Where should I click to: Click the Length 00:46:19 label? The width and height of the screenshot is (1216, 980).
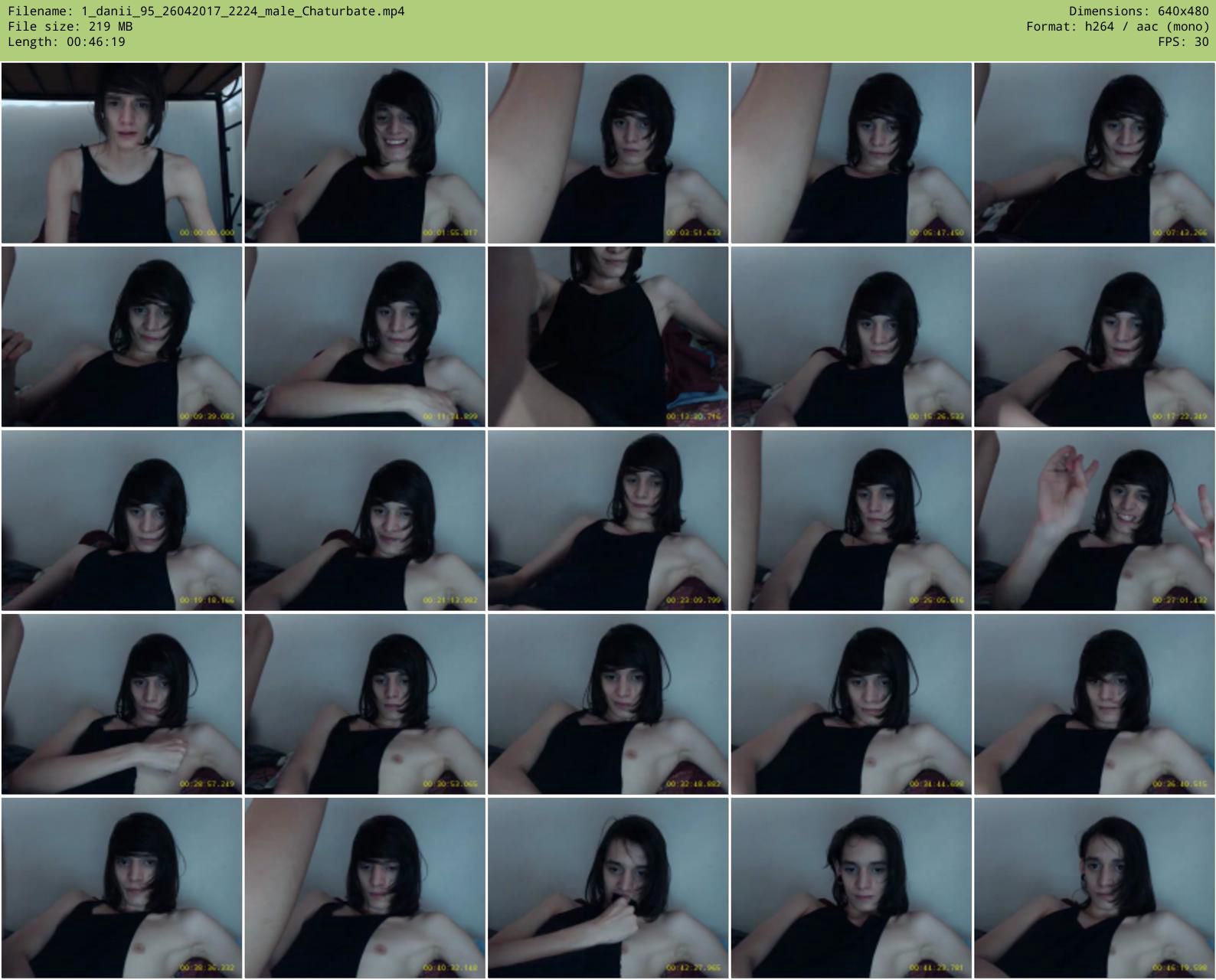[x=67, y=41]
